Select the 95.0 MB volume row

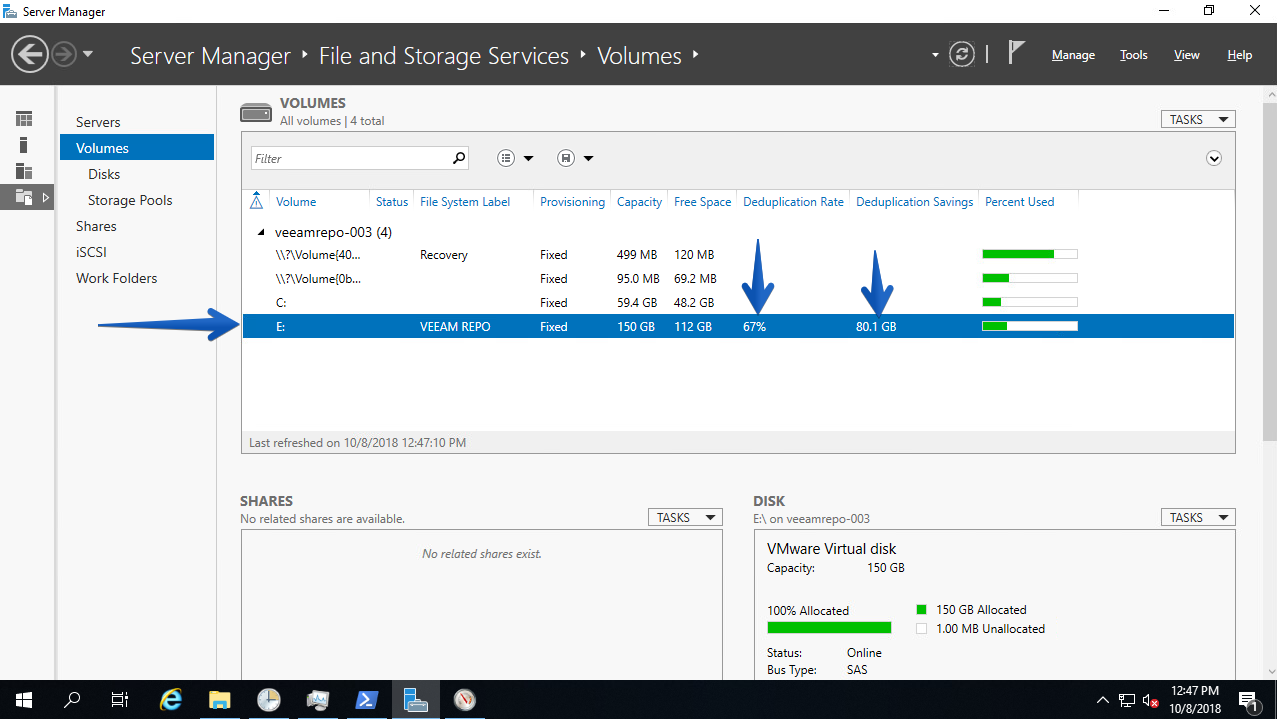[738, 279]
